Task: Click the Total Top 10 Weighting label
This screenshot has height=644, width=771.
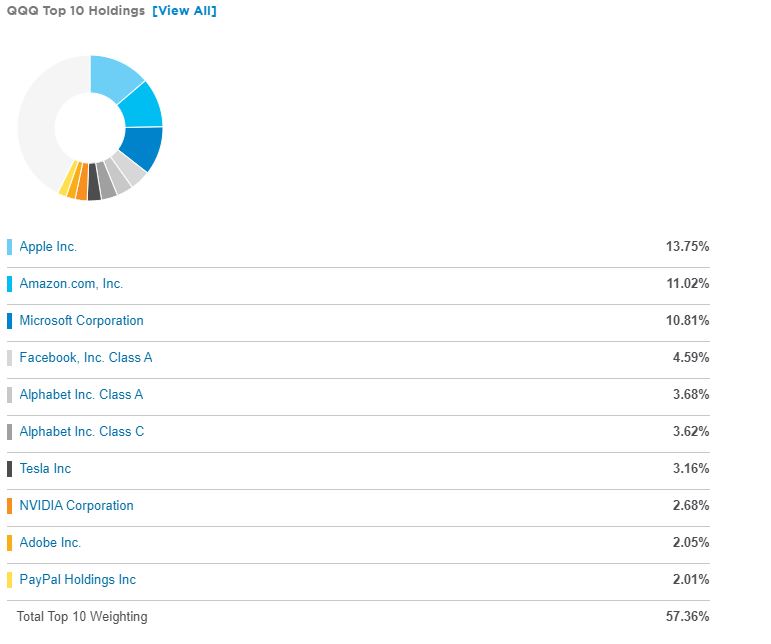Action: click(x=82, y=616)
